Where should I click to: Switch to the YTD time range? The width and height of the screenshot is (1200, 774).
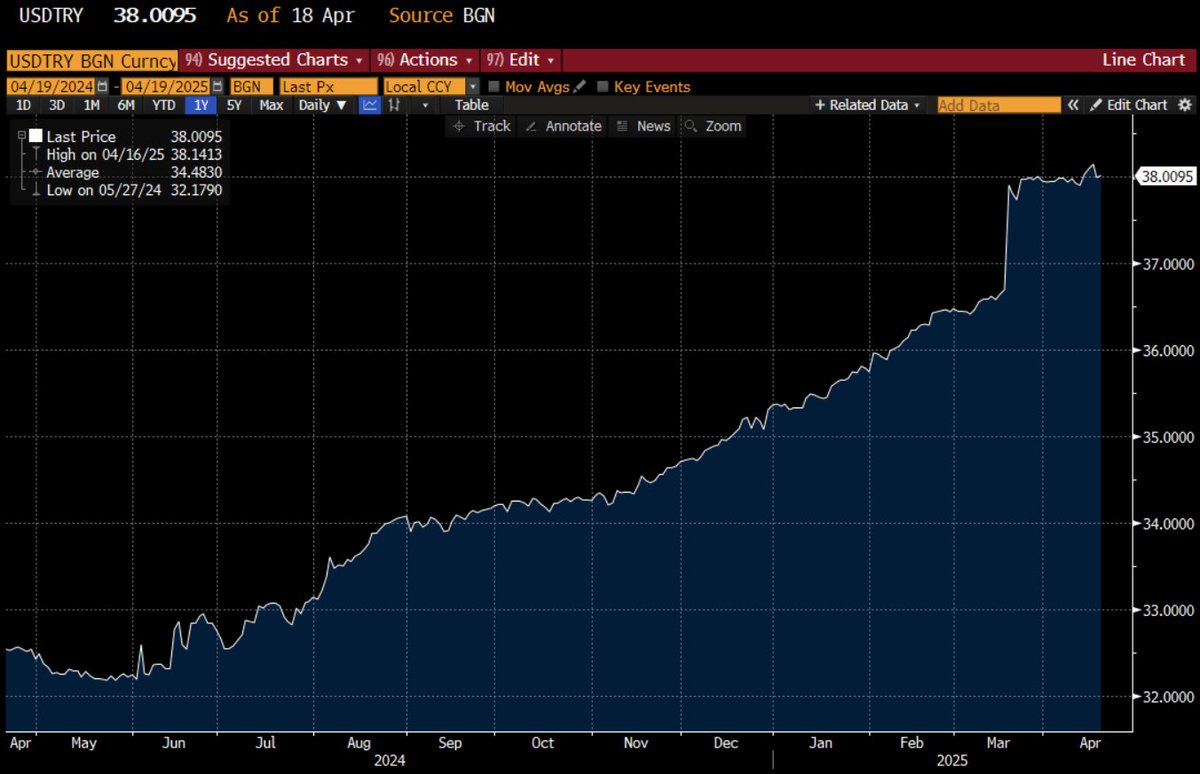point(162,105)
